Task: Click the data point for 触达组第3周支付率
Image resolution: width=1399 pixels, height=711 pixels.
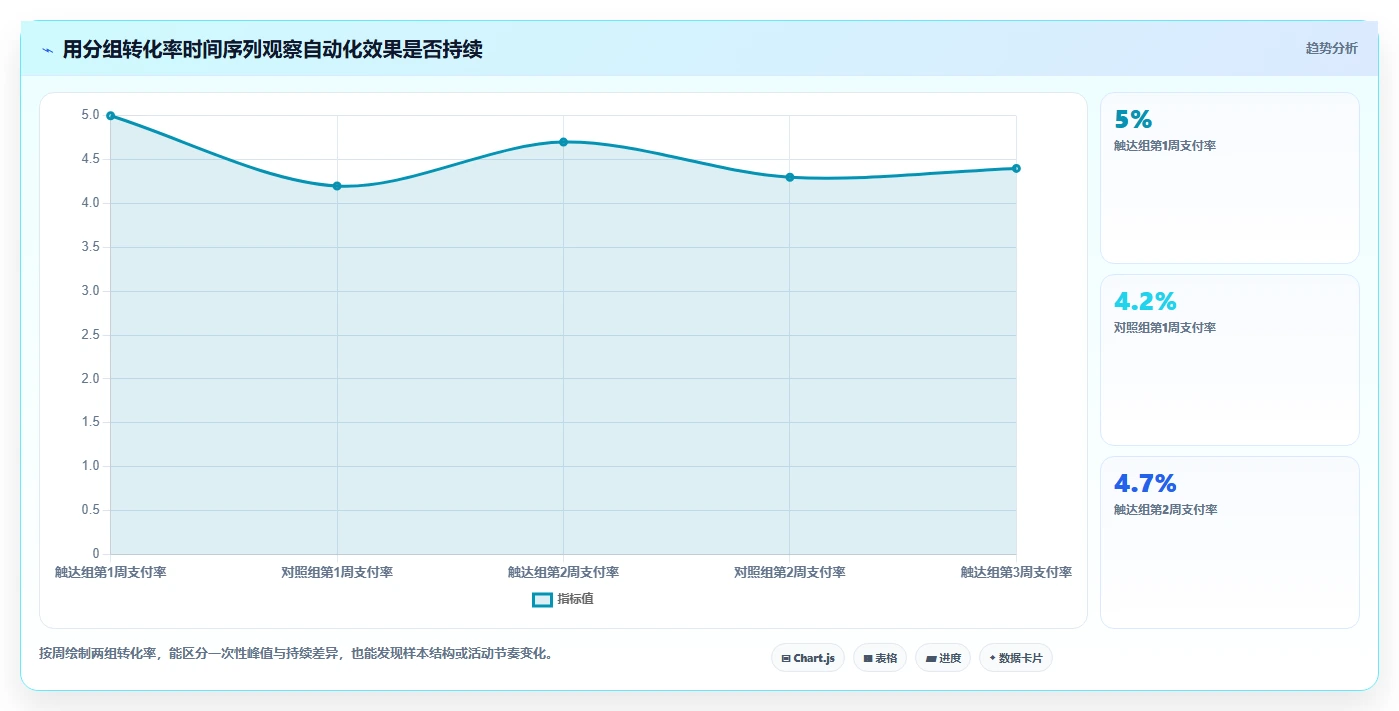Action: coord(1016,168)
